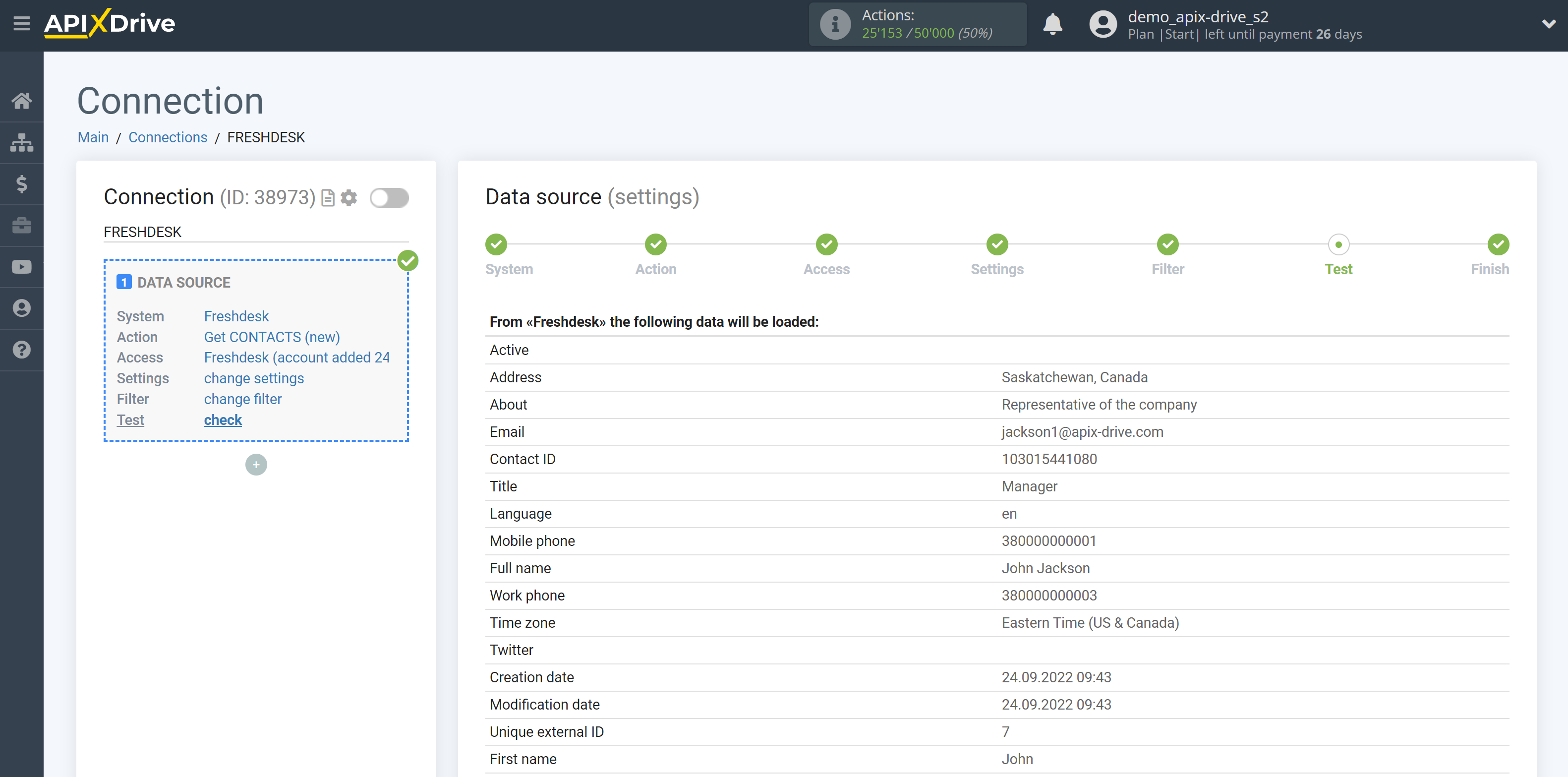
Task: Click the help/question mark icon in sidebar
Action: (22, 349)
